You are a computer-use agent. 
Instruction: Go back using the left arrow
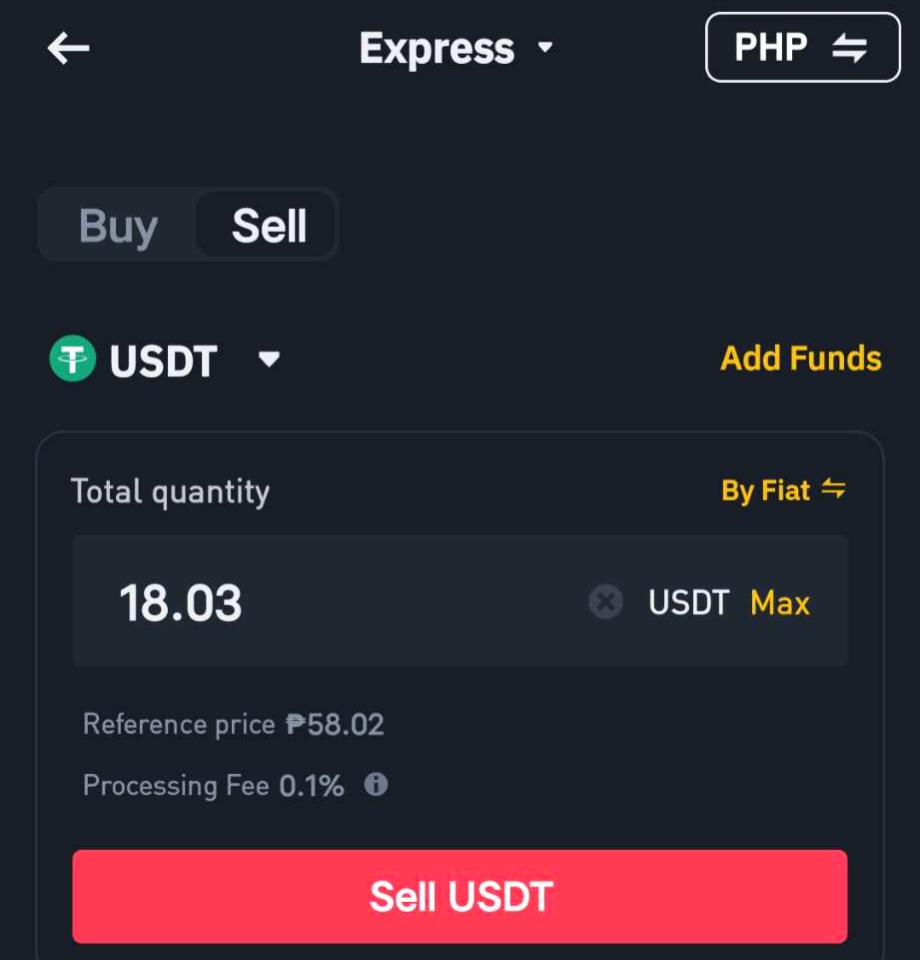pos(68,48)
